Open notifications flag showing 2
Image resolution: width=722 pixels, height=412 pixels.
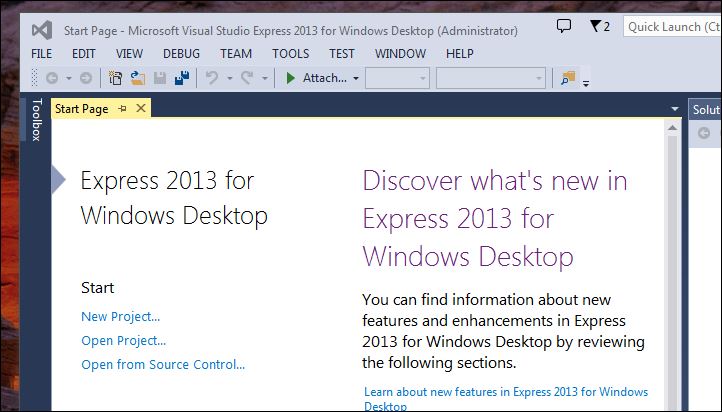(600, 26)
